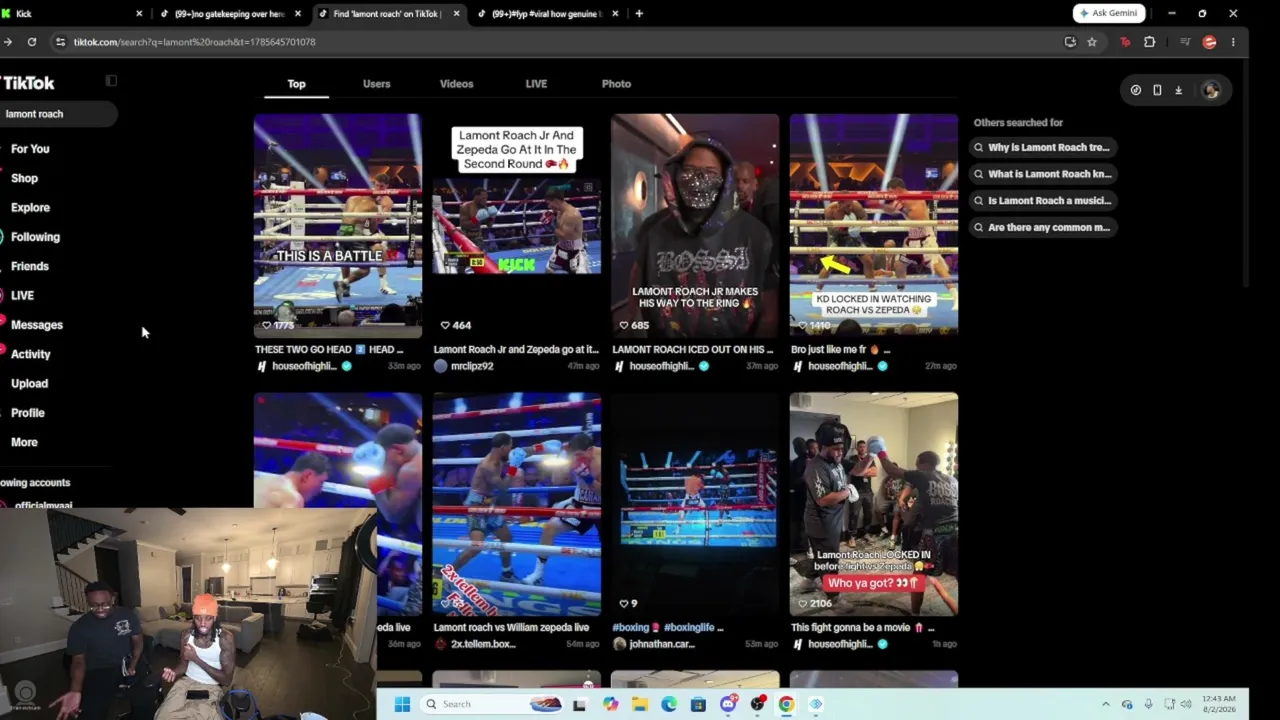The height and width of the screenshot is (720, 1280).
Task: Open johnathan.car... user profile link
Action: tap(662, 644)
